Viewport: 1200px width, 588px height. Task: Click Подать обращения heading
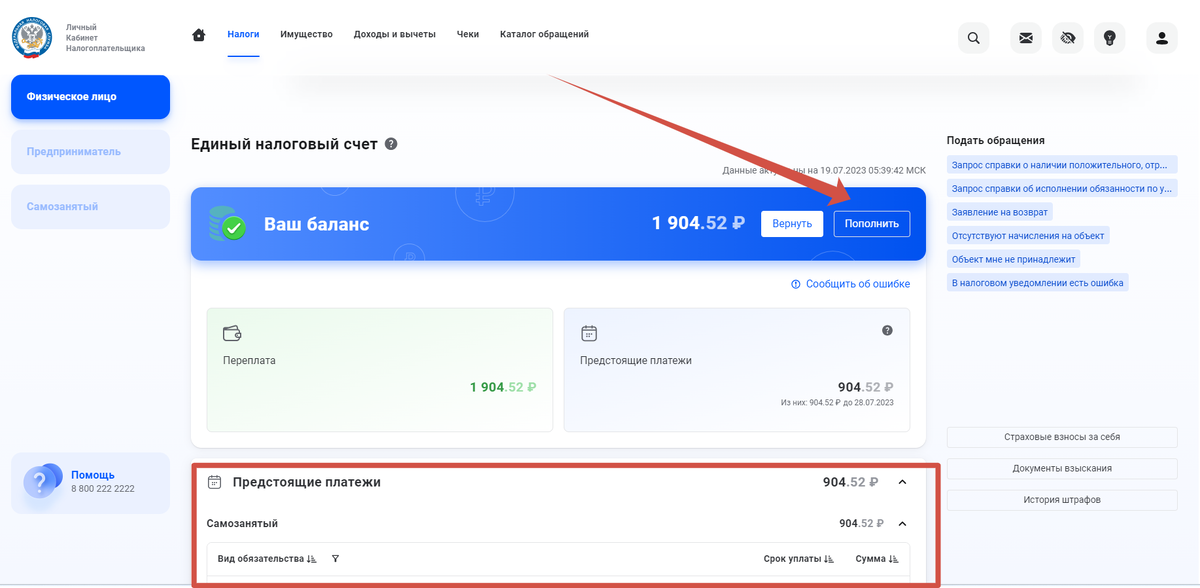click(996, 140)
